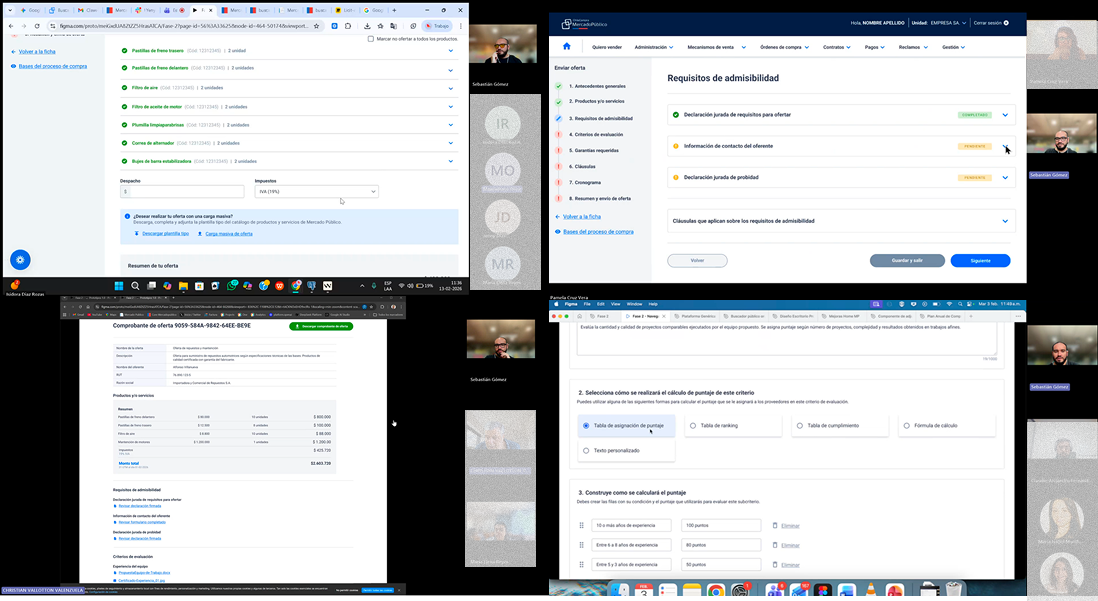Click the drag handle of the 50 puntos row
1098x601 pixels.
(581, 565)
